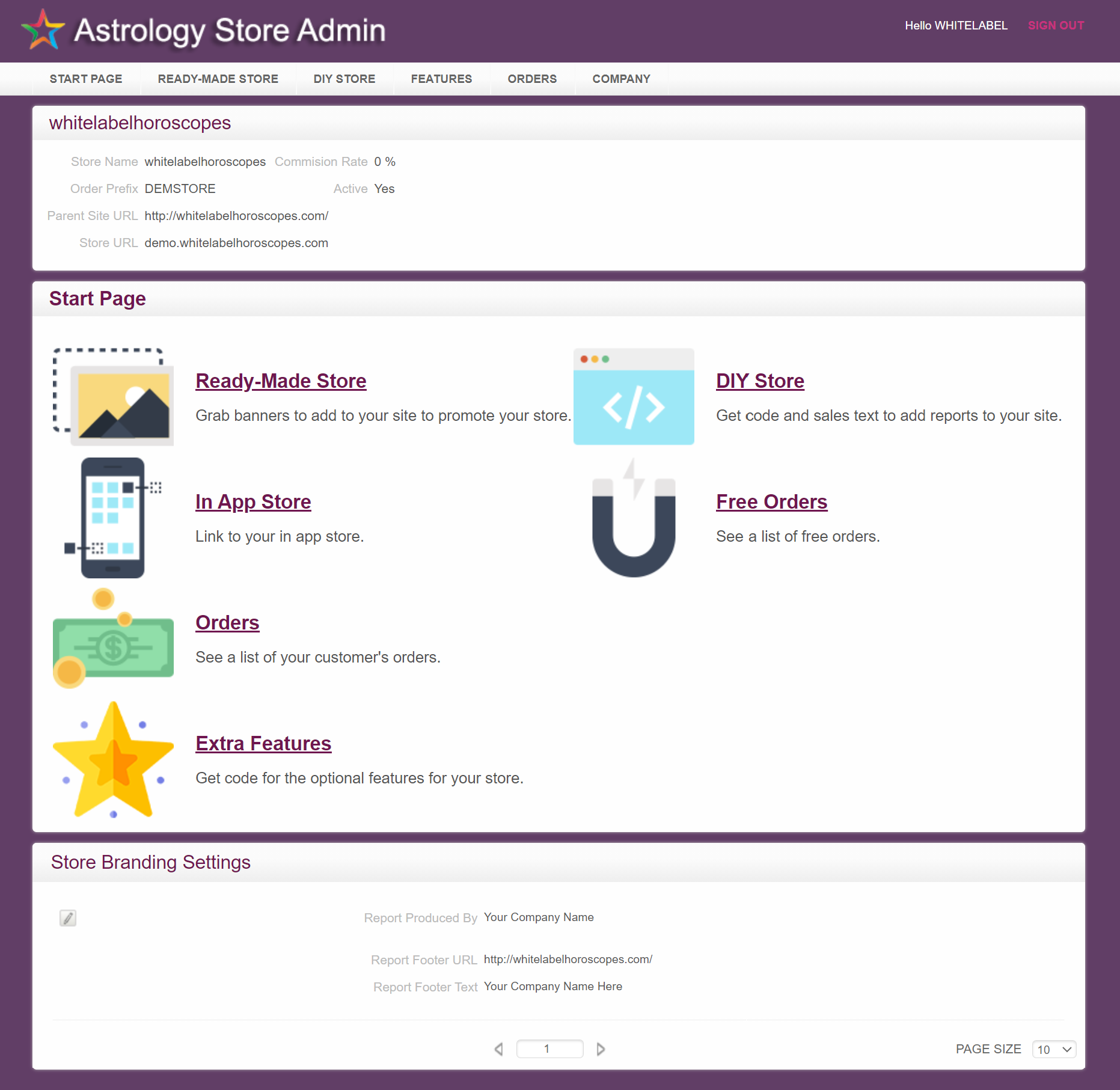Click the 'Your Company Name' produced-by value
This screenshot has width=1120, height=1090.
pyautogui.click(x=539, y=917)
